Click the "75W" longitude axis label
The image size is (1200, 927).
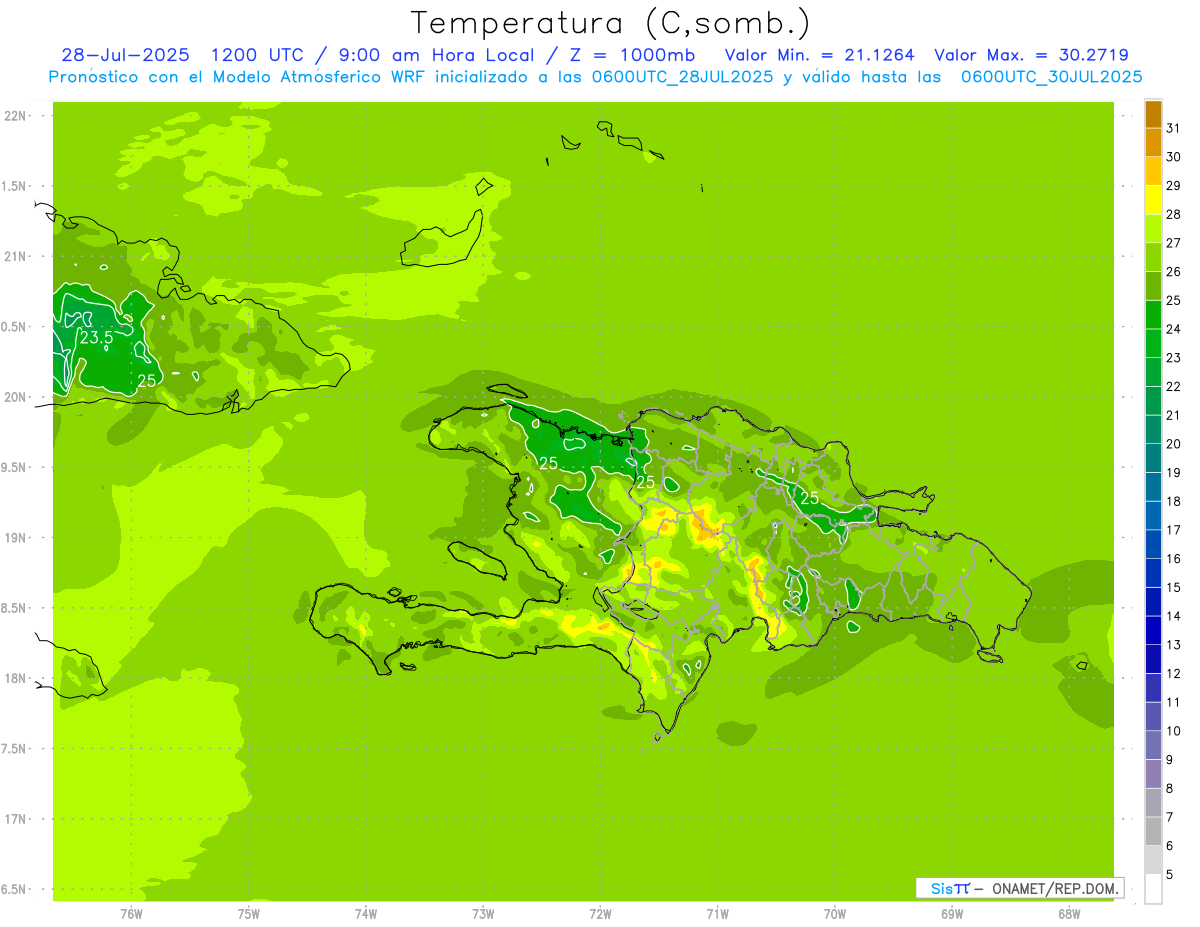click(x=248, y=914)
